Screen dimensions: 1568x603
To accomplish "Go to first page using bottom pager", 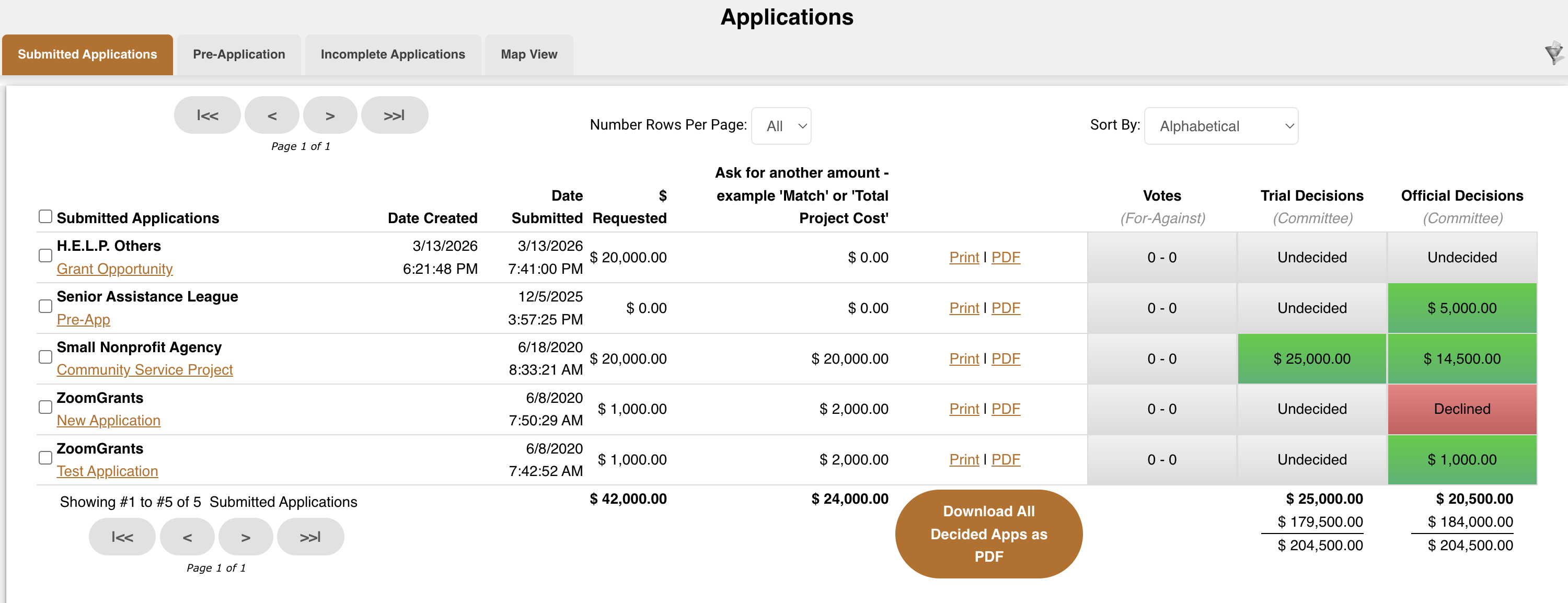I will [x=122, y=537].
